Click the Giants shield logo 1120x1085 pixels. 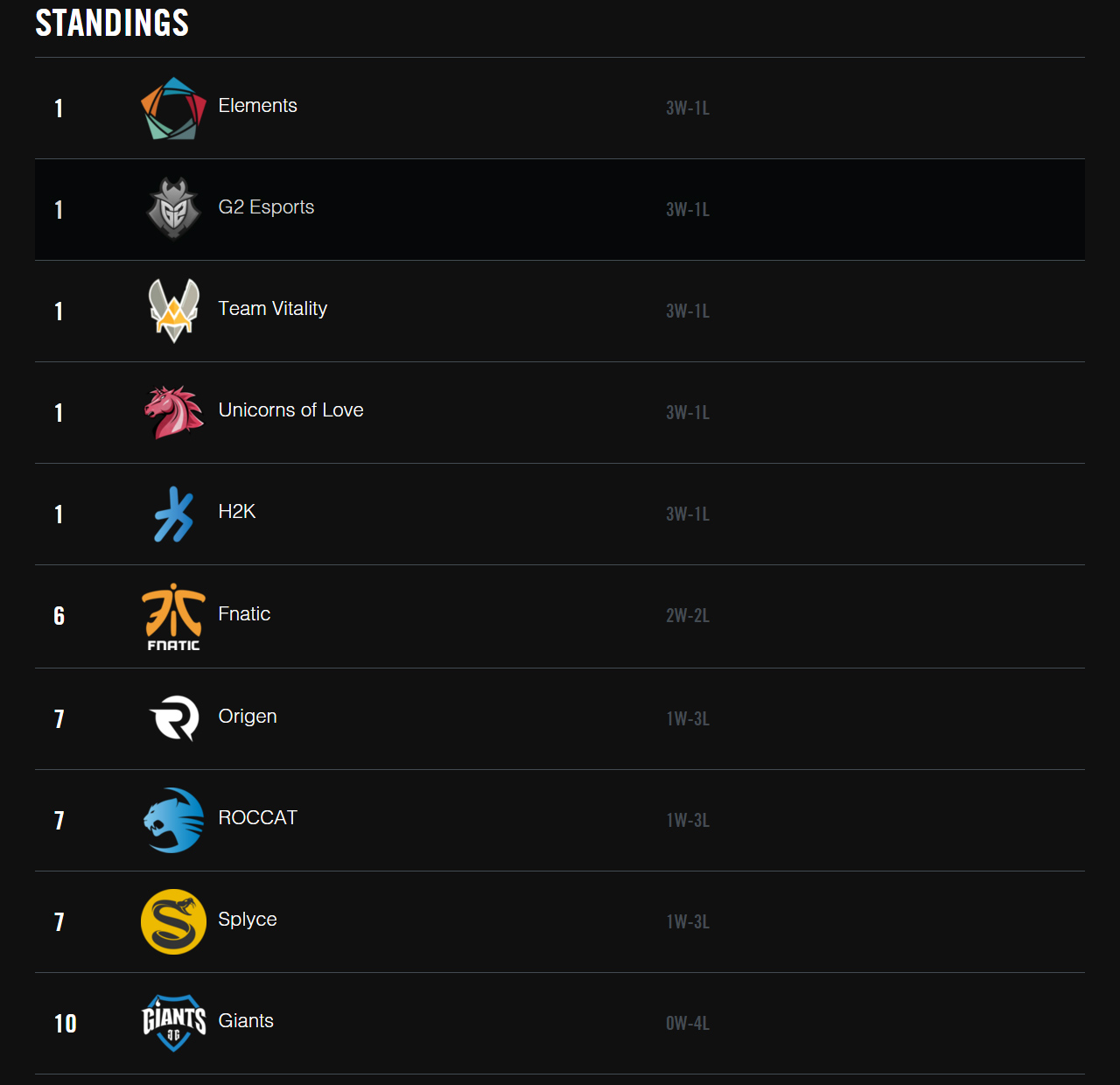click(174, 1023)
